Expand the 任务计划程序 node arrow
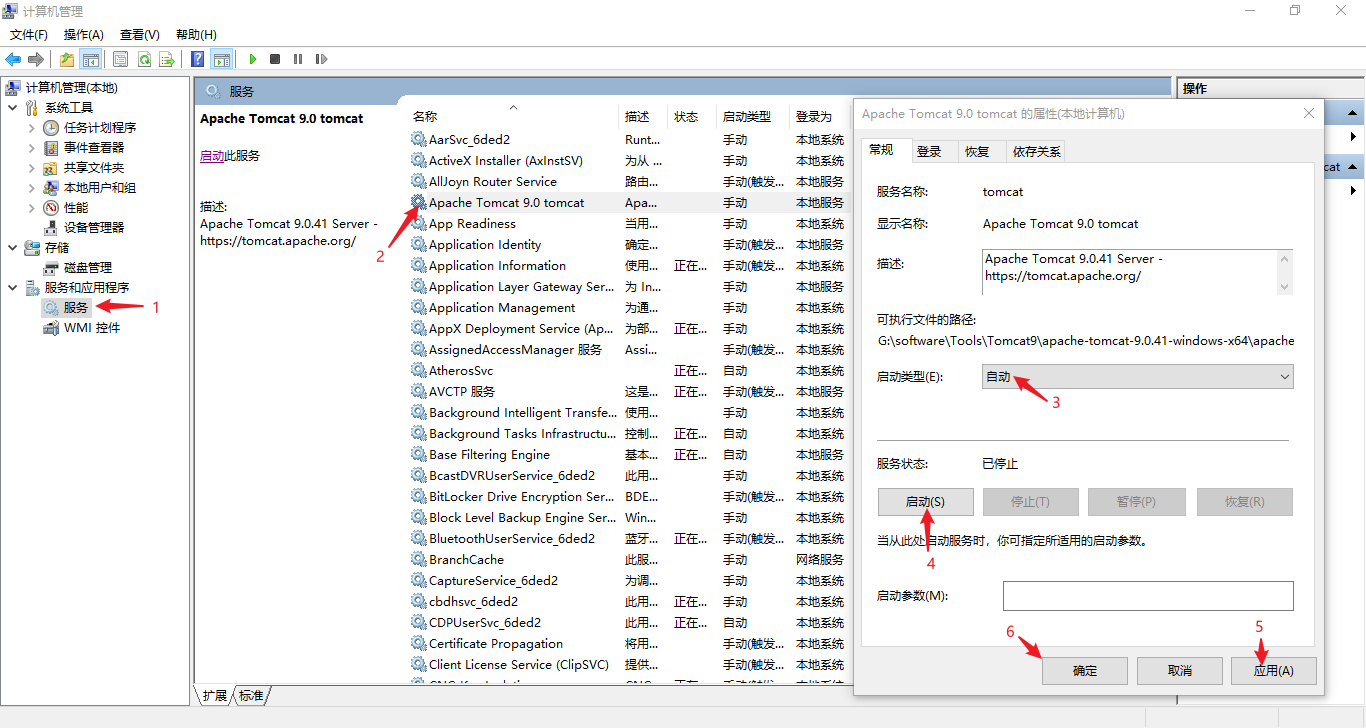 [31, 127]
